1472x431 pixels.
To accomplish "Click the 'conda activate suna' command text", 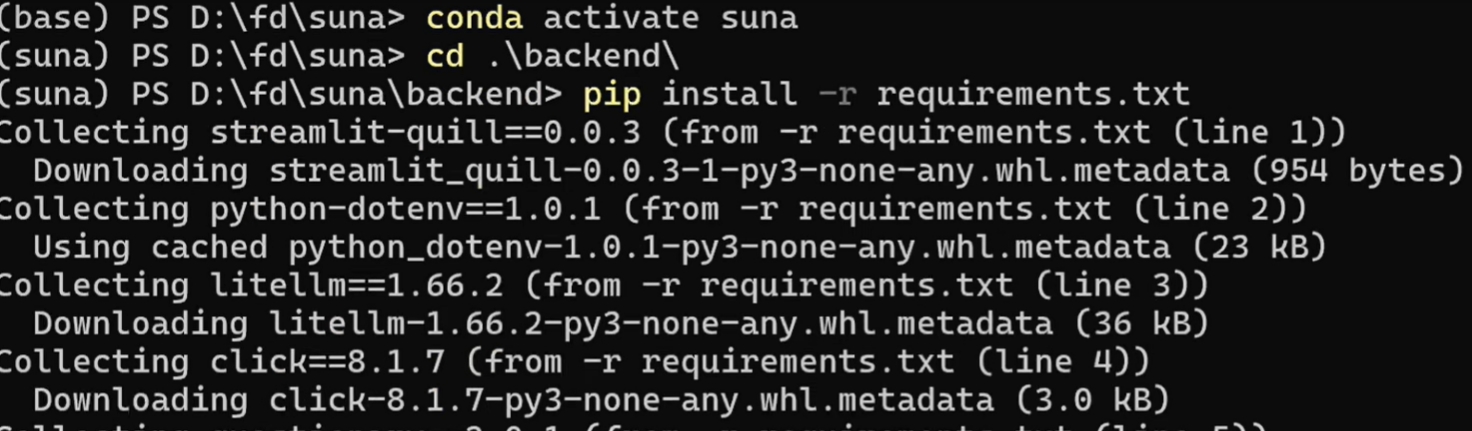I will click(612, 18).
